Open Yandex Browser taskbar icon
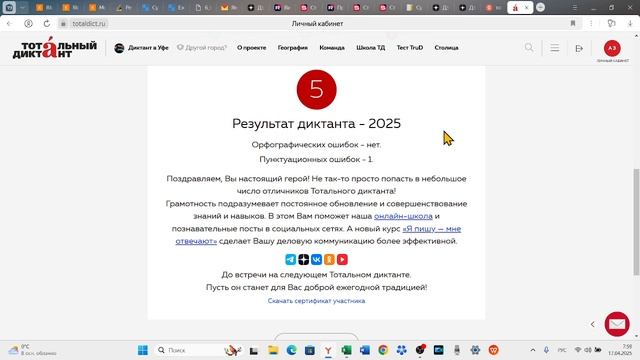This screenshot has height=360, width=640. 328,350
